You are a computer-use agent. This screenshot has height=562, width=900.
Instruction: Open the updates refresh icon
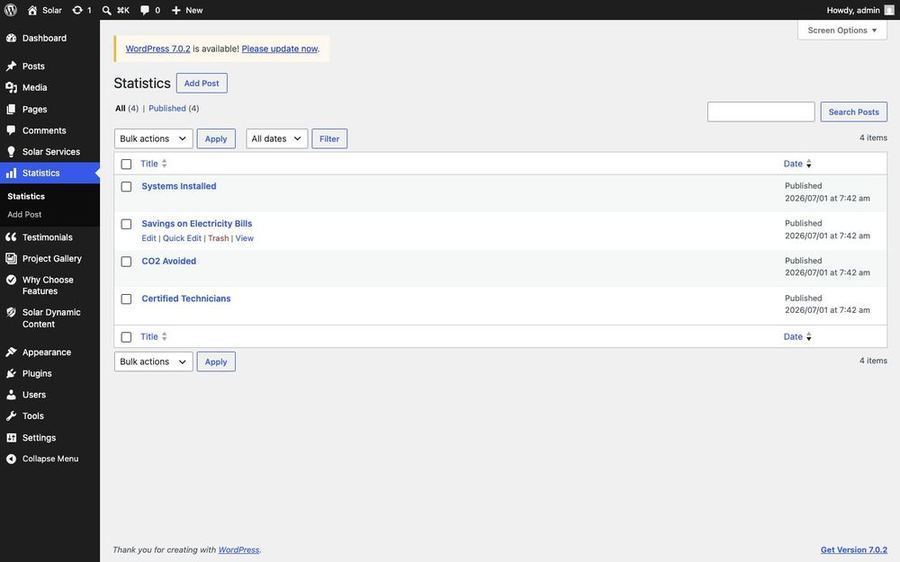[x=77, y=10]
